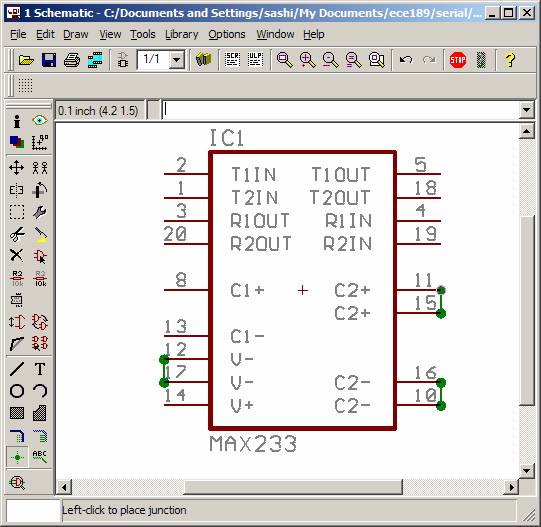Click the zoom-to-fit magnifier
541x527 pixels.
285,60
